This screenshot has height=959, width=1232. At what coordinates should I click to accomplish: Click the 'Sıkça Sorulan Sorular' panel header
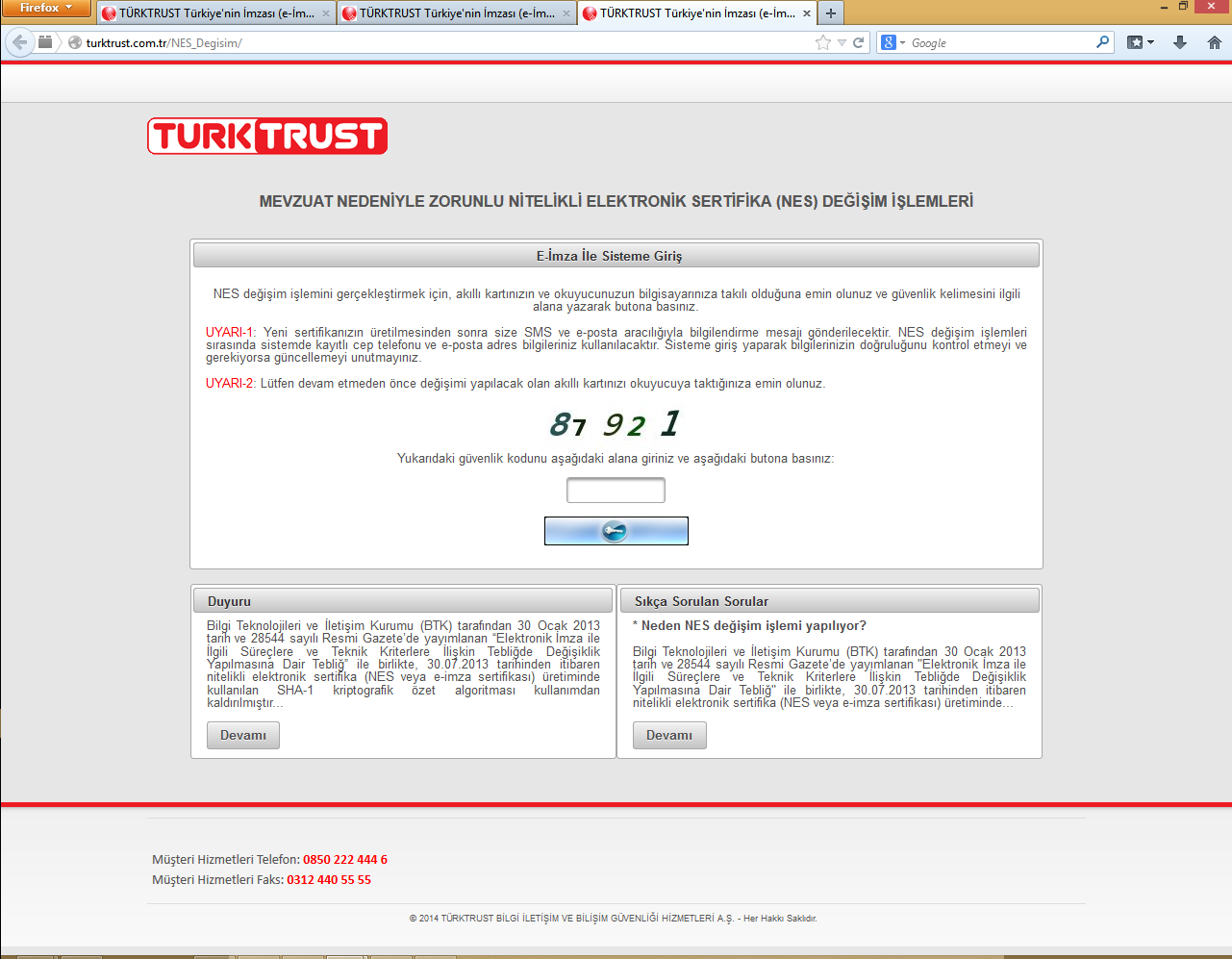click(x=830, y=601)
